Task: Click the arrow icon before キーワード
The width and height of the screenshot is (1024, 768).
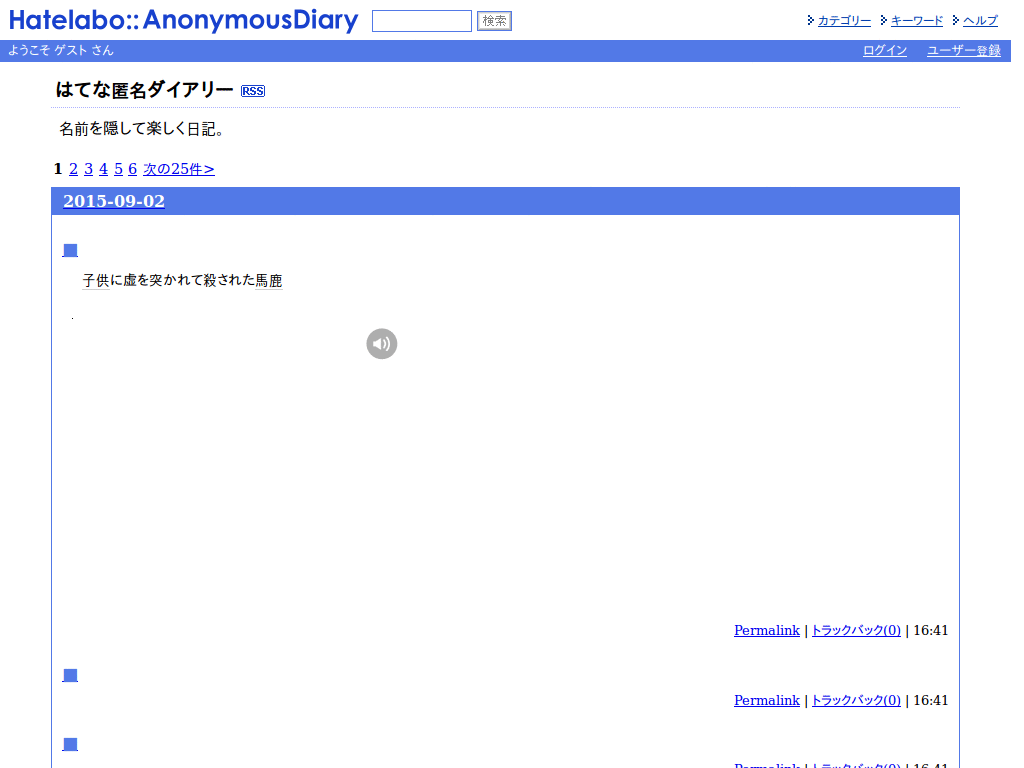Action: (884, 19)
